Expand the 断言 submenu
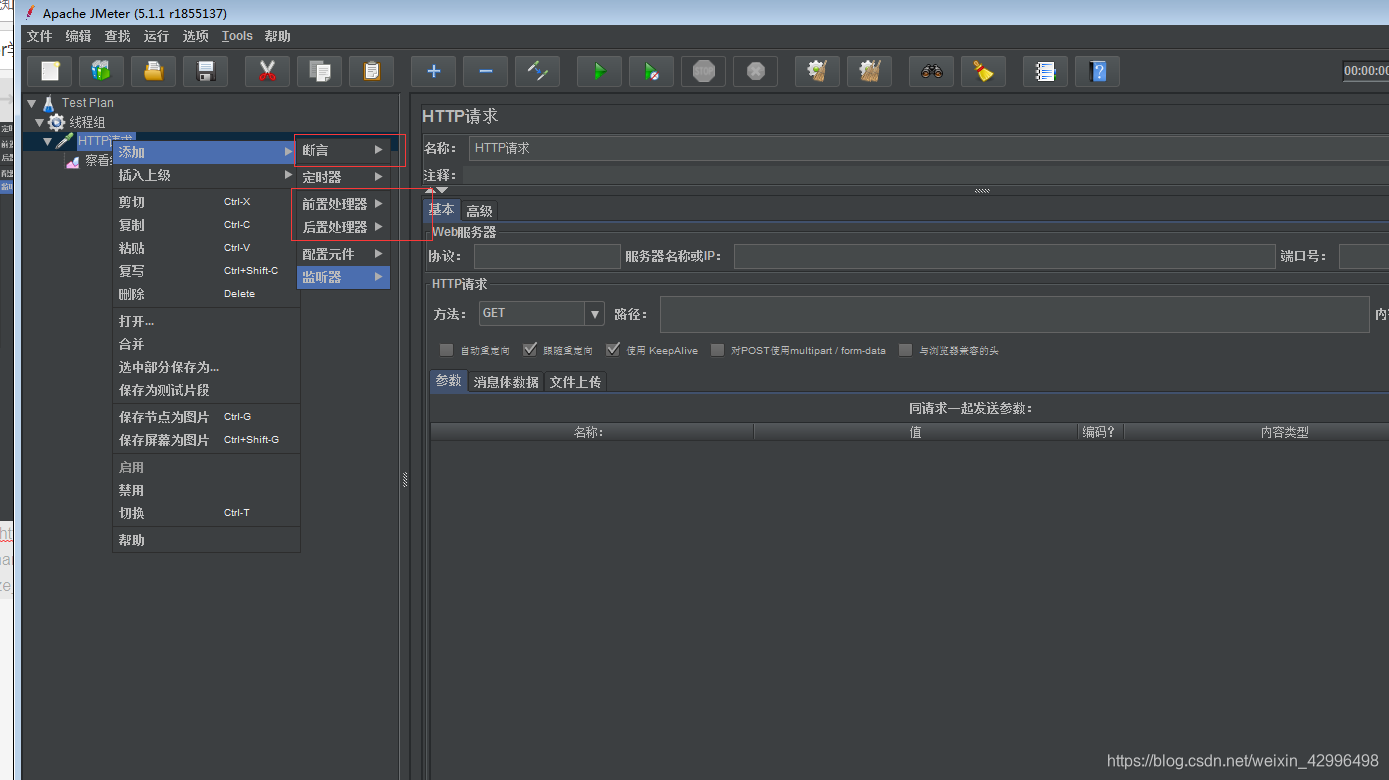The image size is (1389, 780). coord(343,150)
